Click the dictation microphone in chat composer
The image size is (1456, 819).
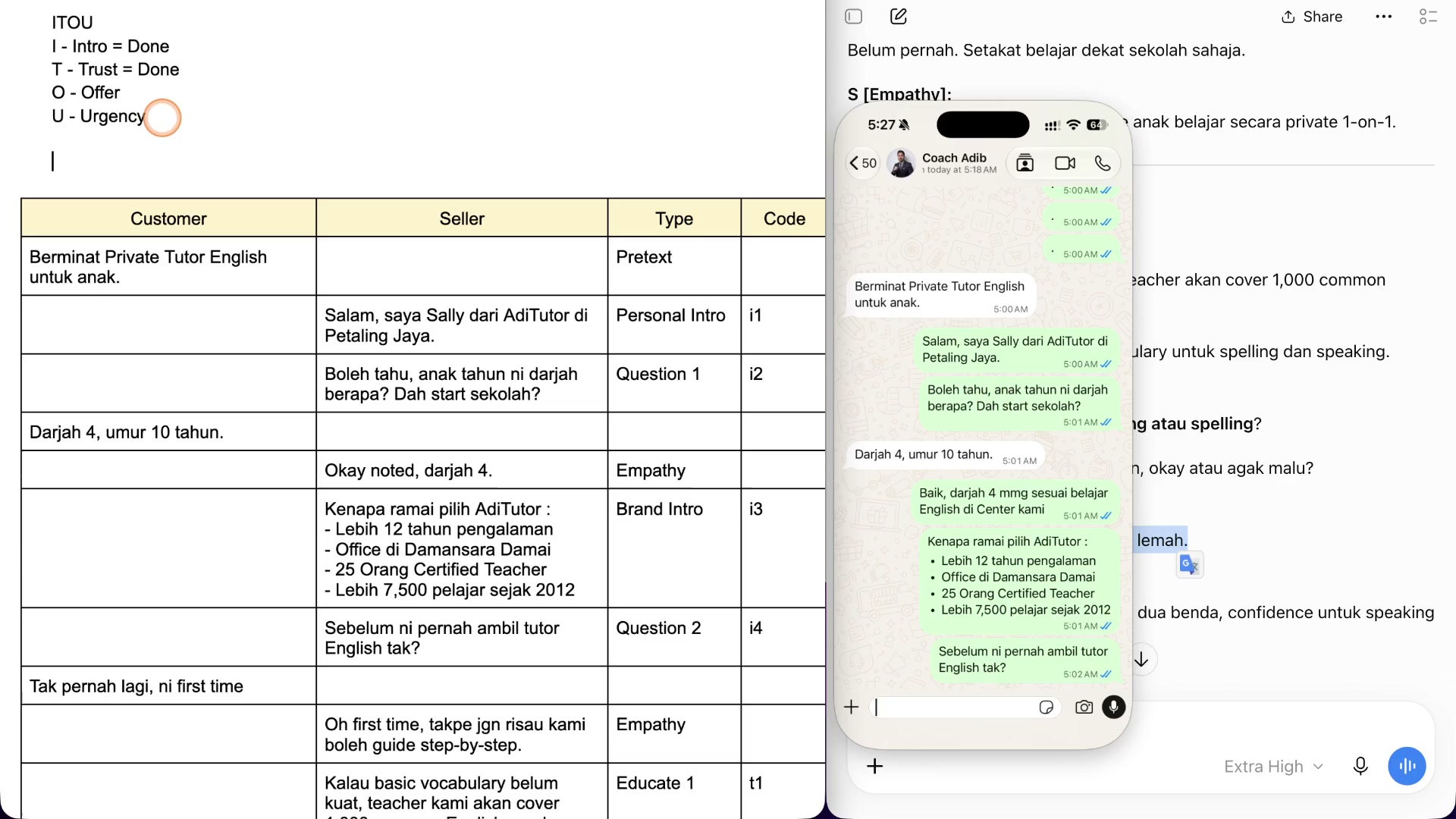[1360, 767]
